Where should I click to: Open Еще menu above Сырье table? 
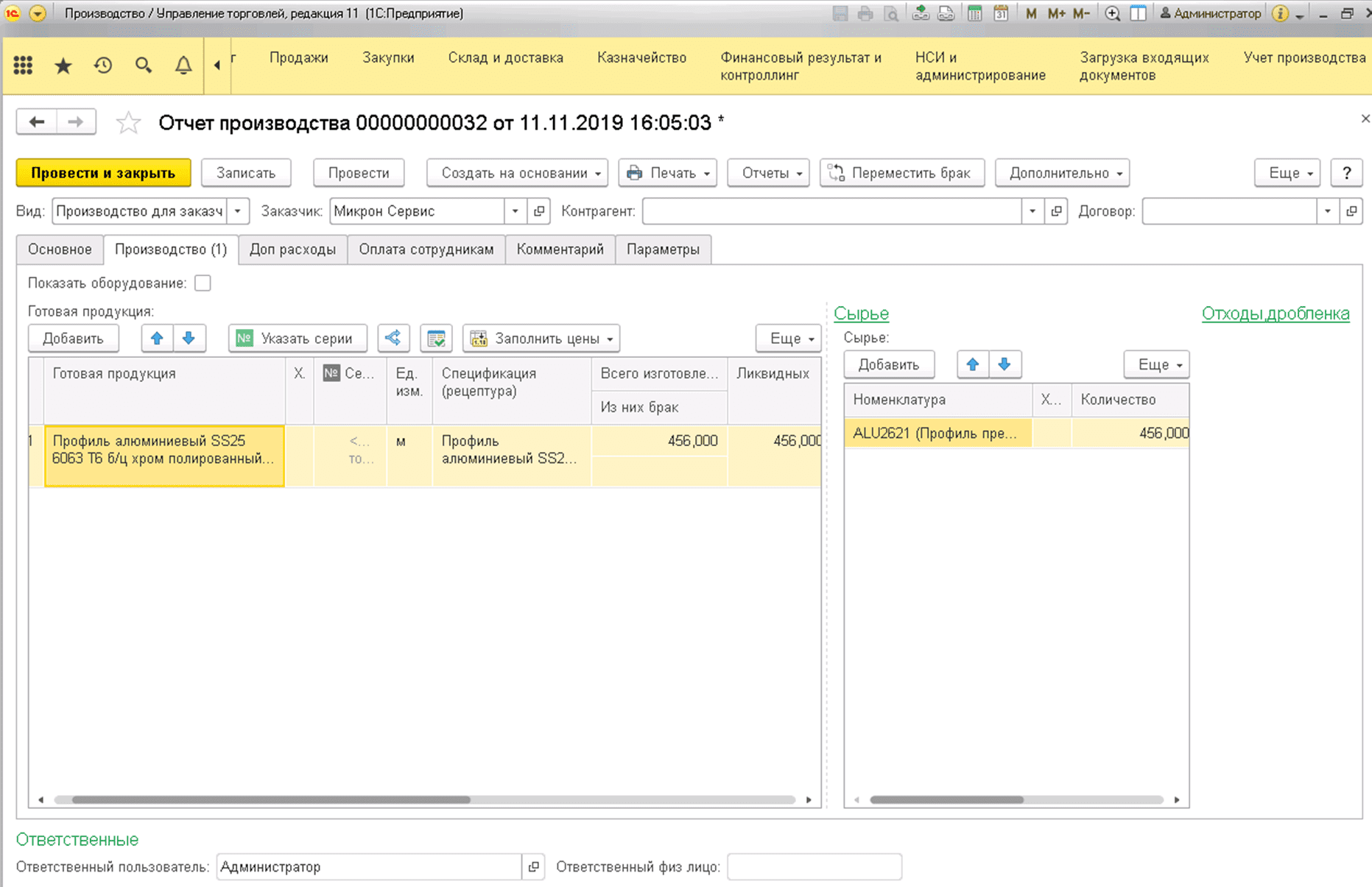(x=1157, y=364)
